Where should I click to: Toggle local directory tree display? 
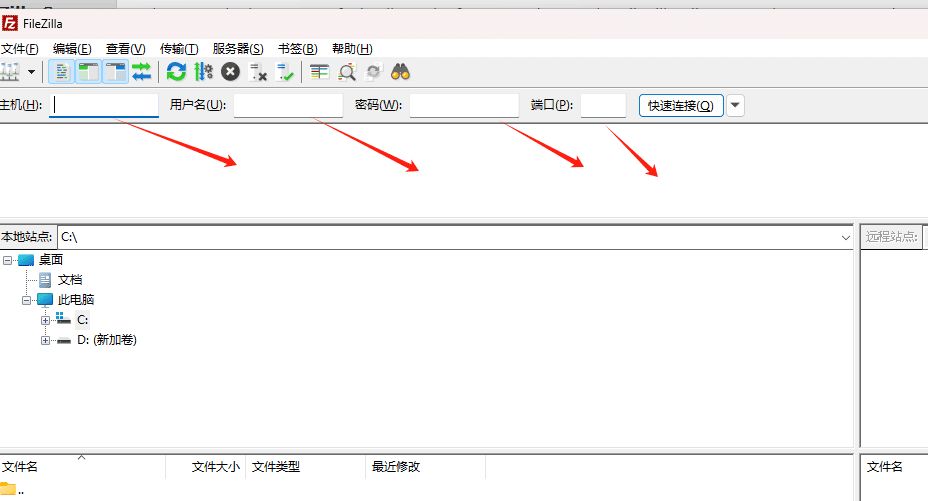click(88, 72)
